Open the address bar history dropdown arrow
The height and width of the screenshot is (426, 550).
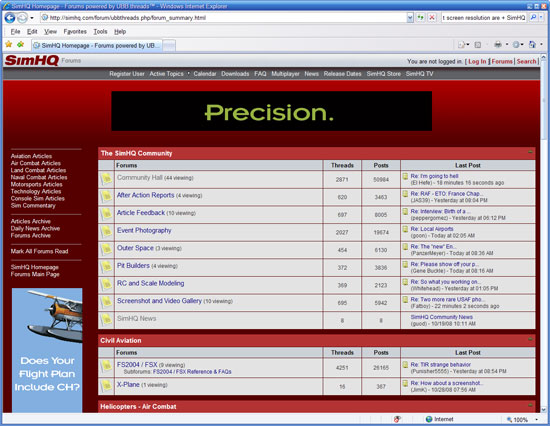[x=410, y=18]
